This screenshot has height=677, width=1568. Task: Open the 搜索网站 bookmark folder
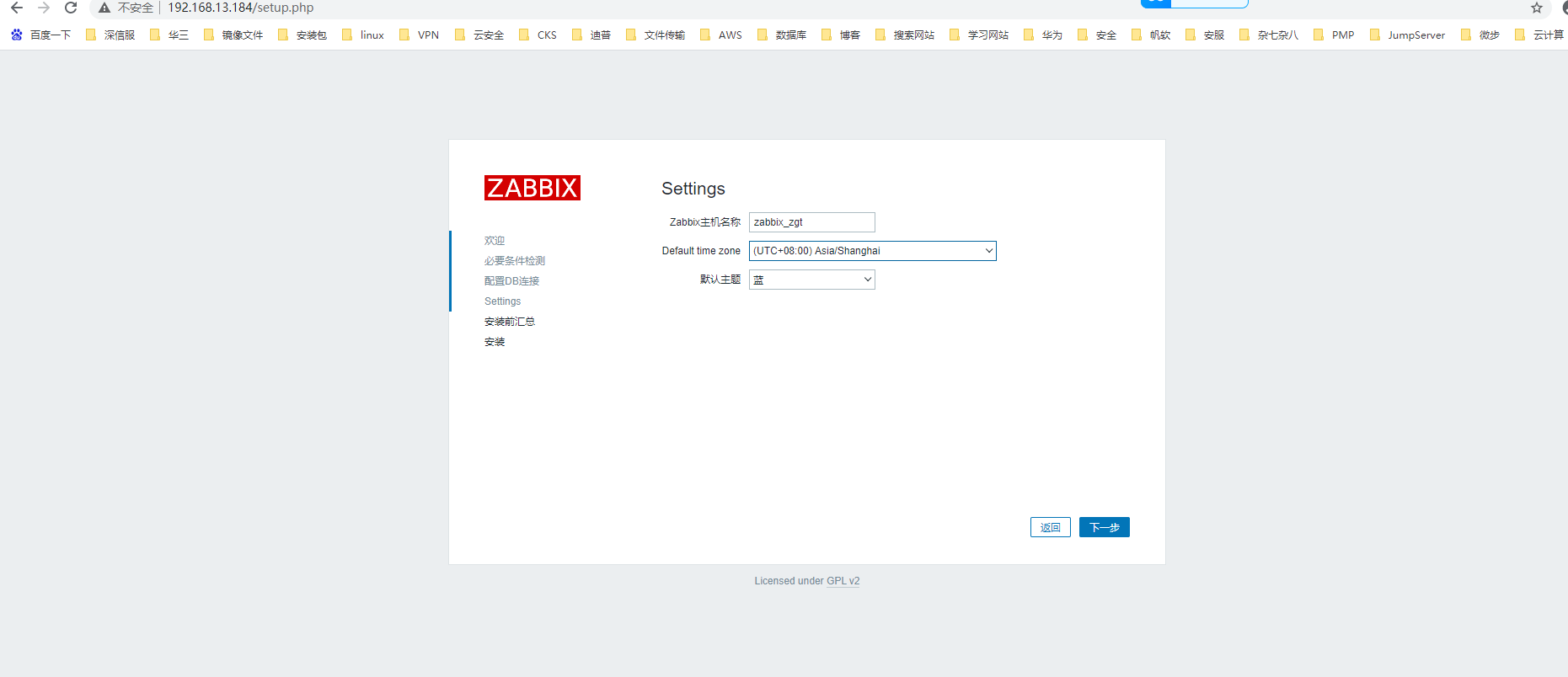pyautogui.click(x=905, y=35)
